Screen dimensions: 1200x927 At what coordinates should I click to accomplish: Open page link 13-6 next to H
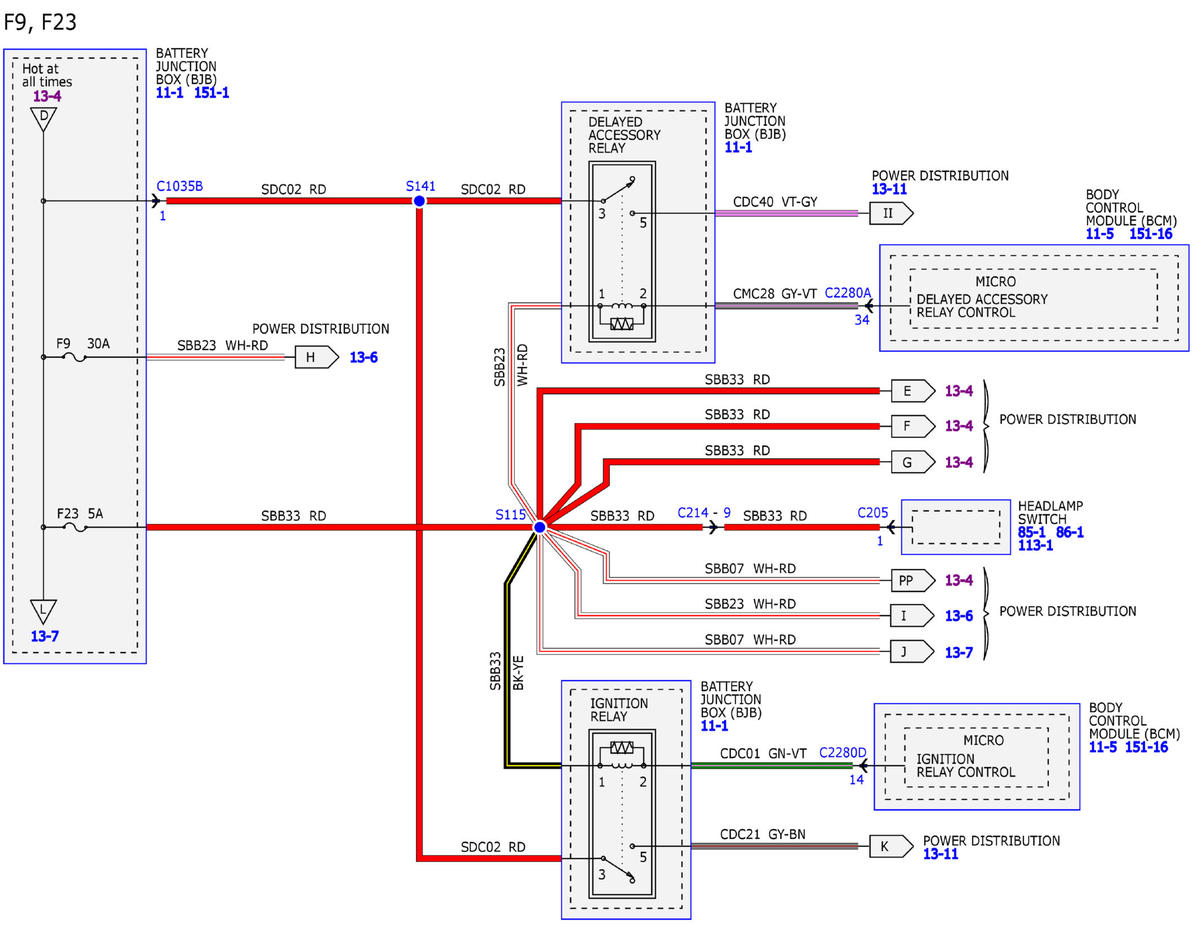coord(364,357)
